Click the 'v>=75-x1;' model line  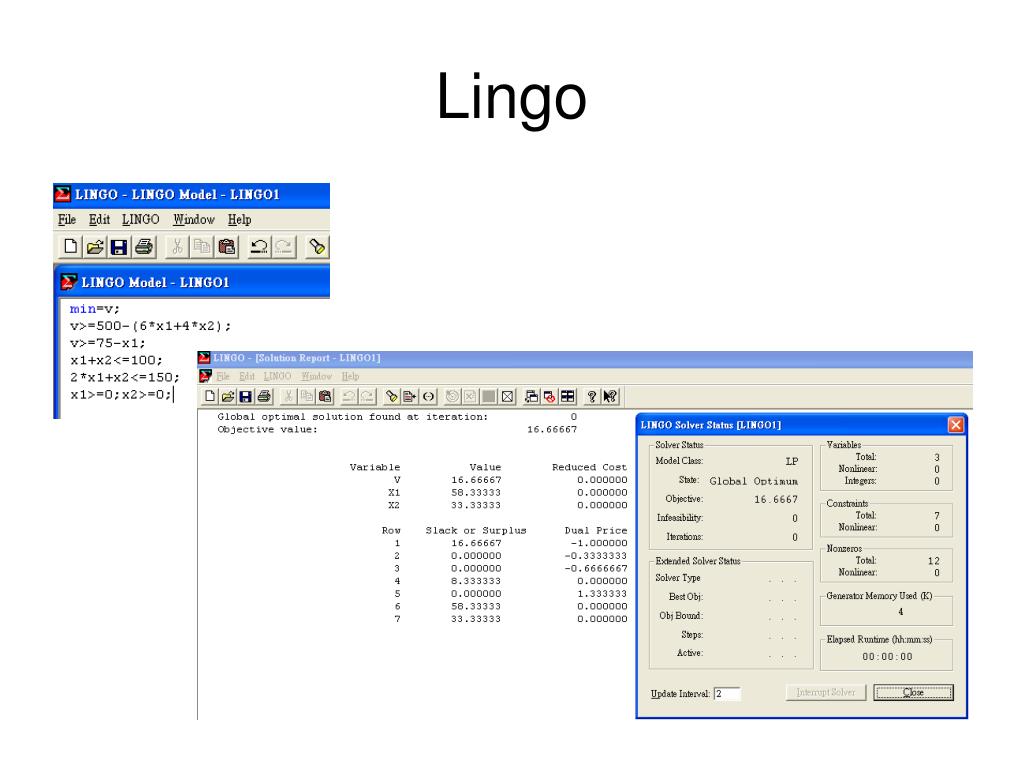pyautogui.click(x=108, y=343)
